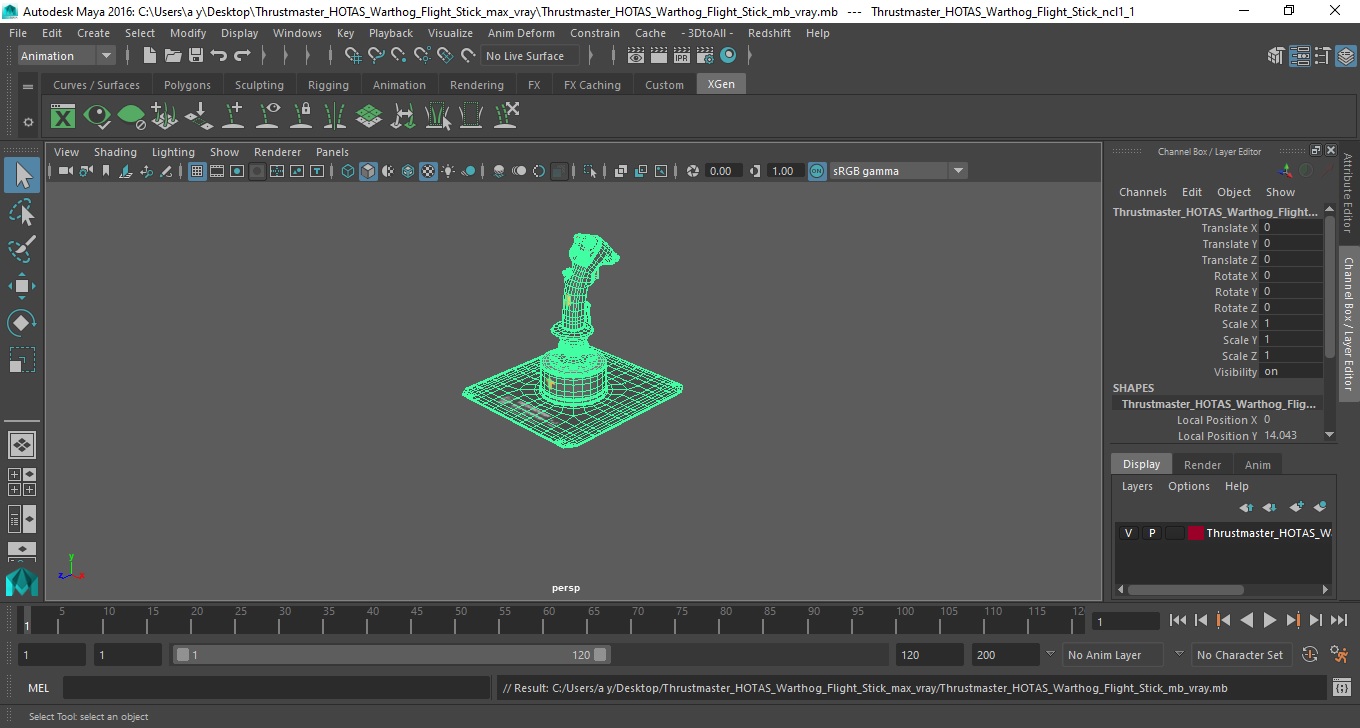Open the shelf settings gear icon
Image resolution: width=1360 pixels, height=728 pixels.
tap(28, 122)
